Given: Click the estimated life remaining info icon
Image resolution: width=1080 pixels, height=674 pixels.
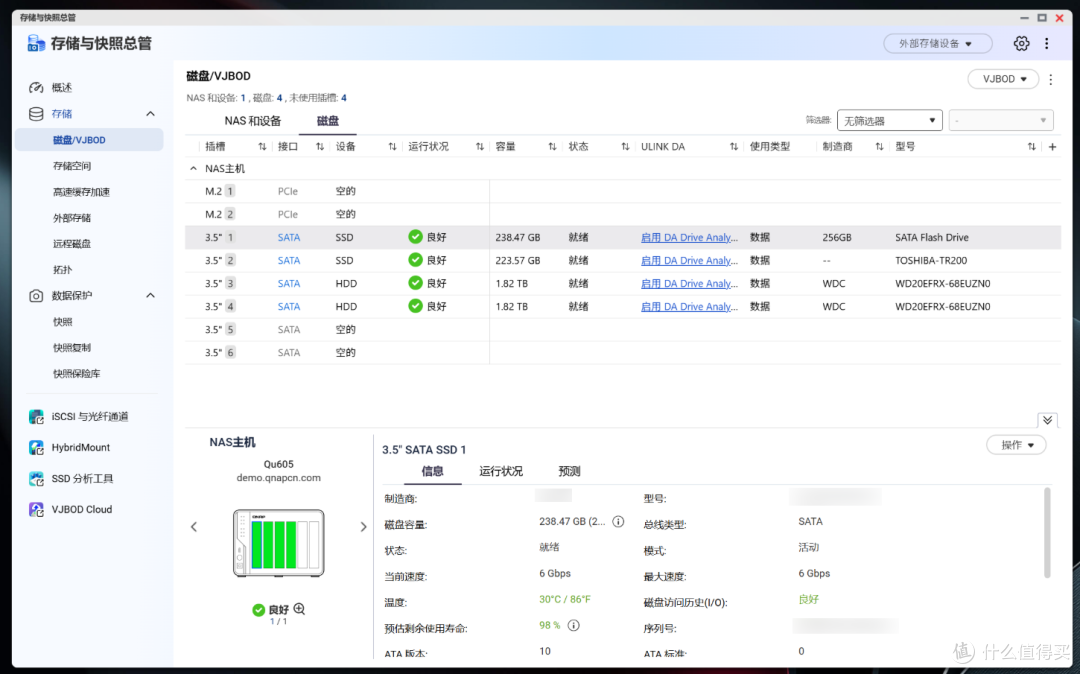Looking at the screenshot, I should click(573, 625).
